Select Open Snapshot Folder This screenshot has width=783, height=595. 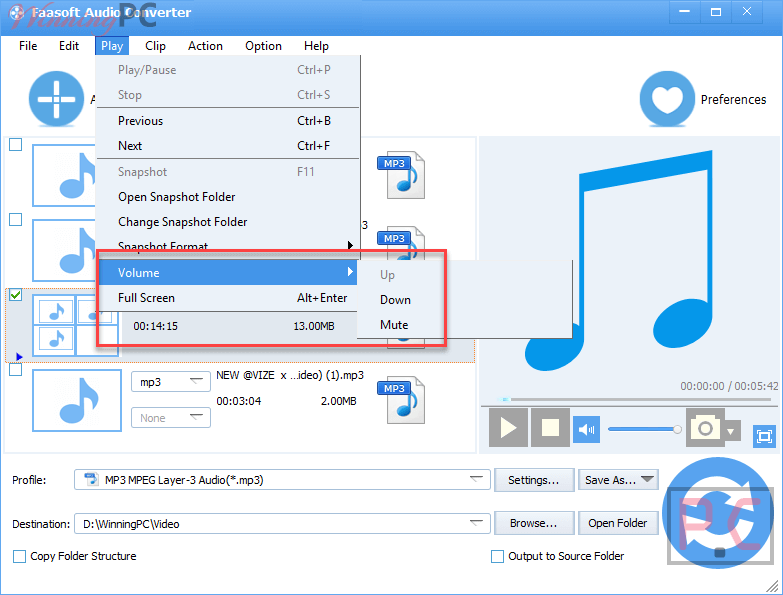(x=228, y=197)
